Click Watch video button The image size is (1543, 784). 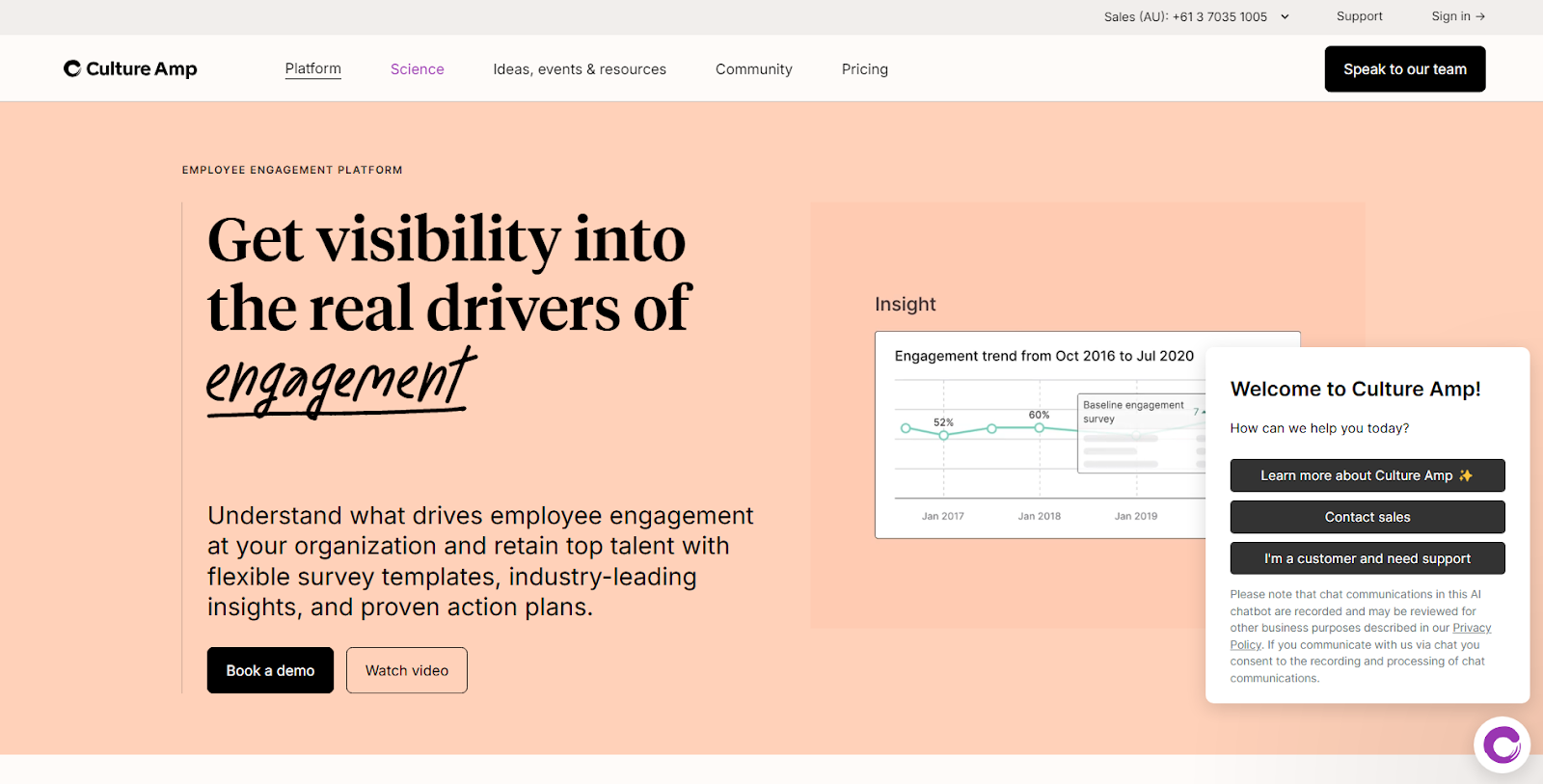point(407,670)
